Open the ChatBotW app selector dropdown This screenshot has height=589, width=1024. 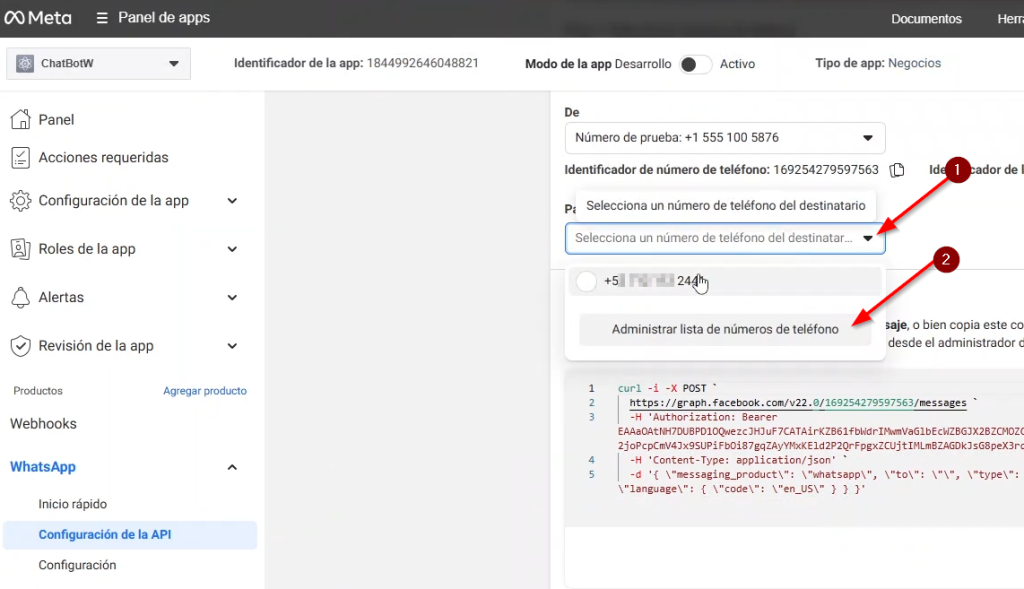[x=99, y=63]
